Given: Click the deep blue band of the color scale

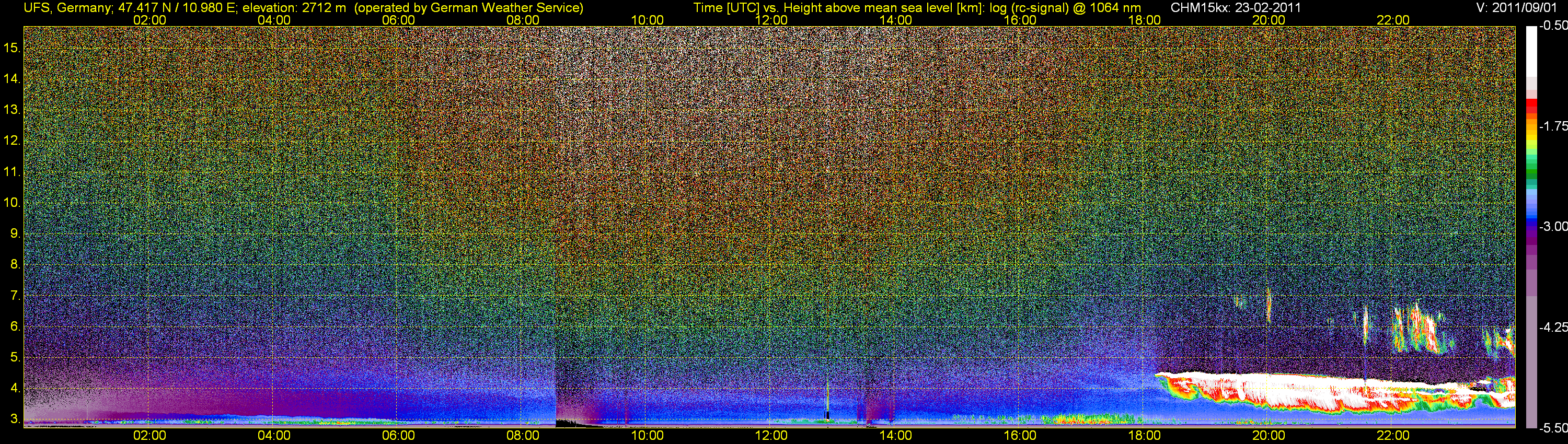Looking at the screenshot, I should pos(1531,222).
